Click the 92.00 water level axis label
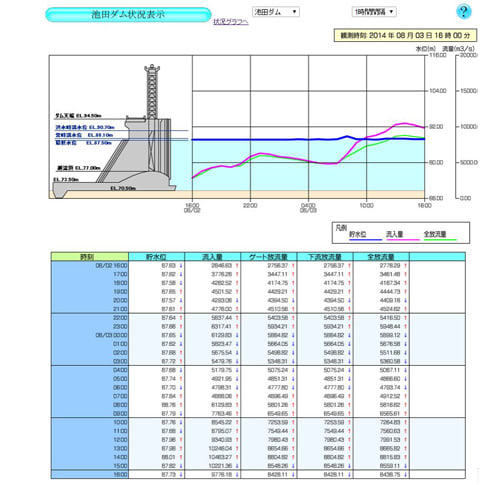The height and width of the screenshot is (485, 480). [x=436, y=127]
